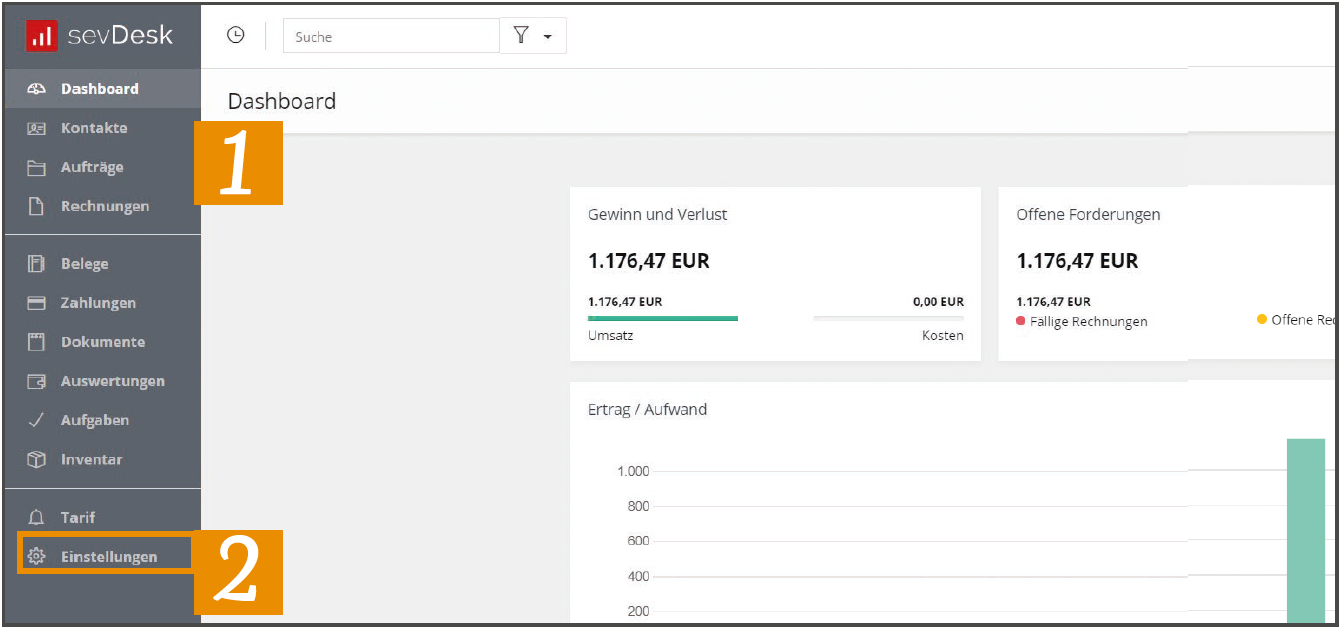The image size is (1340, 628).
Task: Click the Aufträge folder icon
Action: [x=37, y=167]
